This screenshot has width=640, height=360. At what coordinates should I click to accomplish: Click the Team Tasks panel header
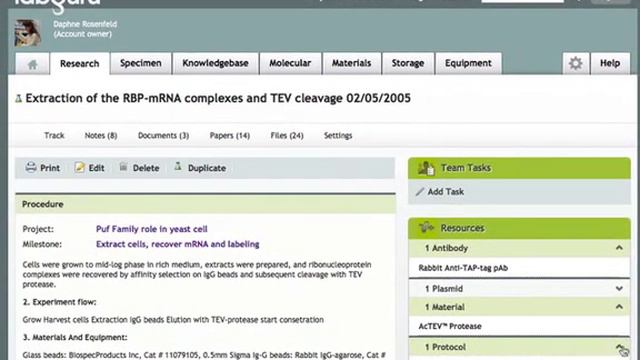click(519, 168)
